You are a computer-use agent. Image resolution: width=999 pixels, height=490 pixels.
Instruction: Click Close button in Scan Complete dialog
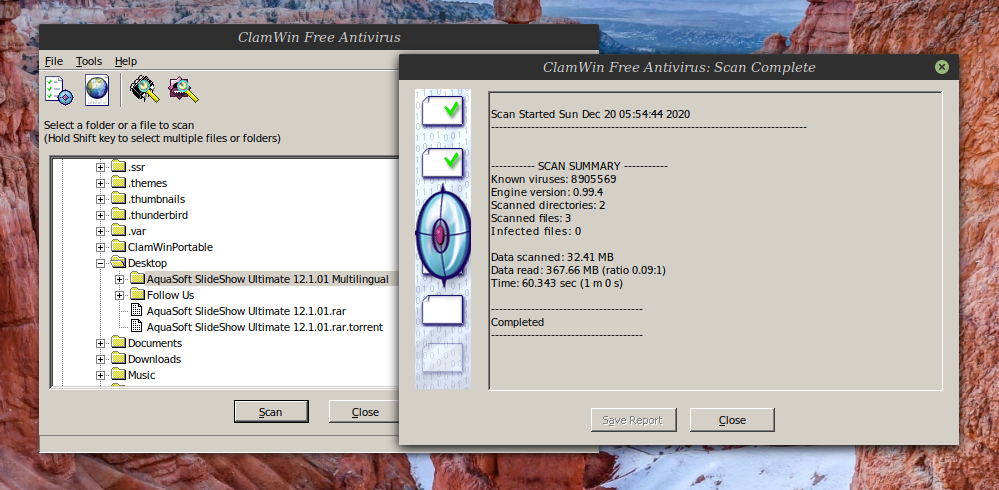[x=732, y=420]
